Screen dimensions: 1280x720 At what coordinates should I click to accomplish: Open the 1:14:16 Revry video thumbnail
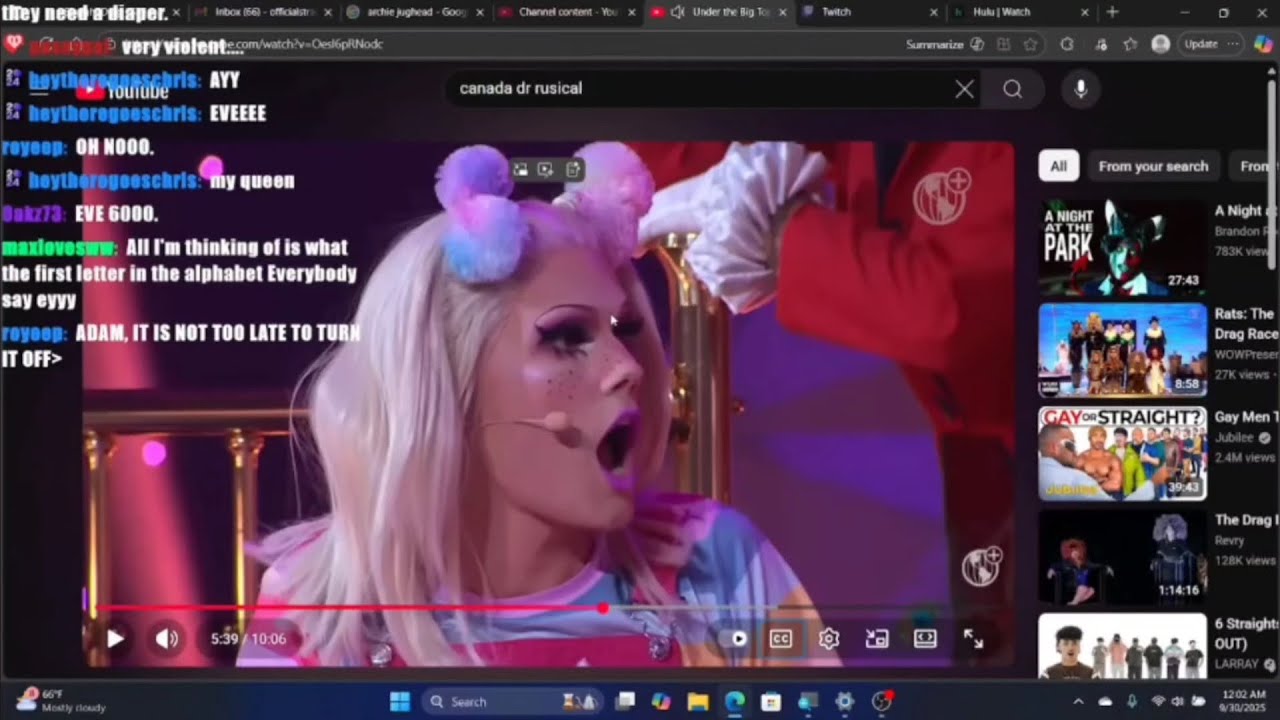coord(1122,557)
